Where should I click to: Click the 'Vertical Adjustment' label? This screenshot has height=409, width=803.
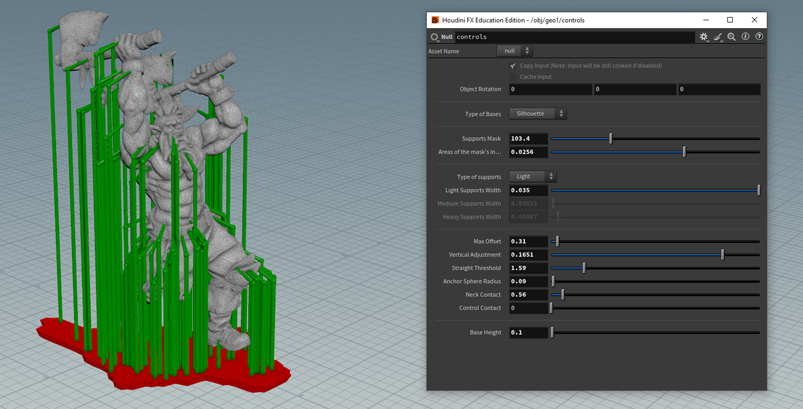[475, 255]
